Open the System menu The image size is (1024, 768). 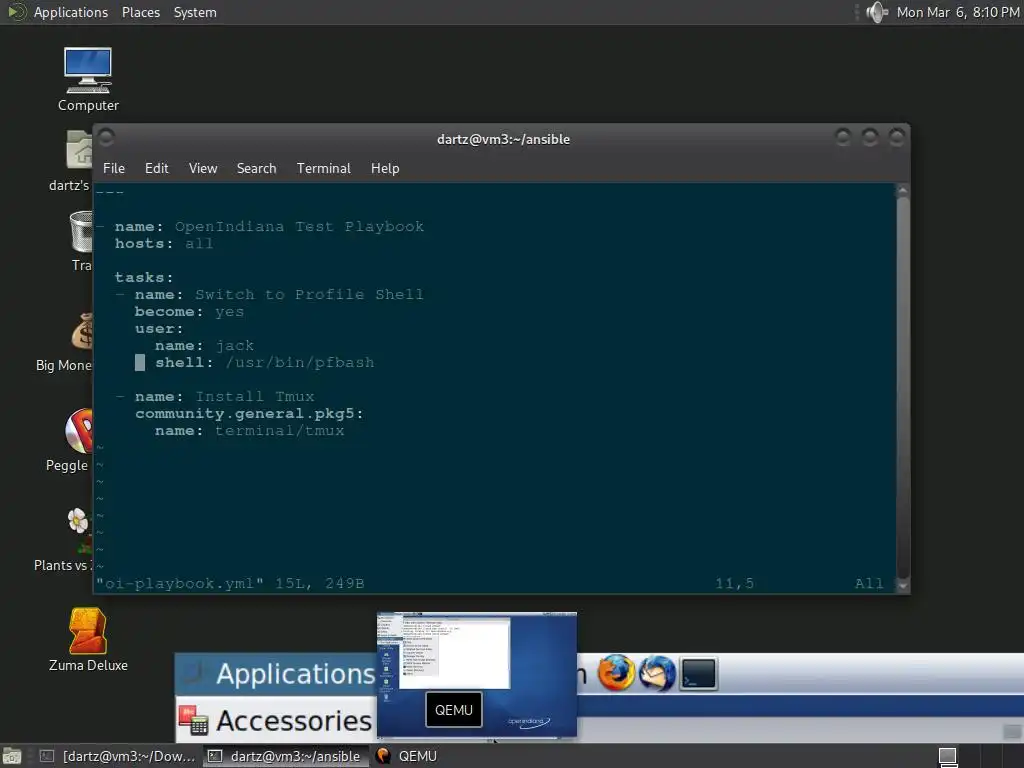click(195, 12)
